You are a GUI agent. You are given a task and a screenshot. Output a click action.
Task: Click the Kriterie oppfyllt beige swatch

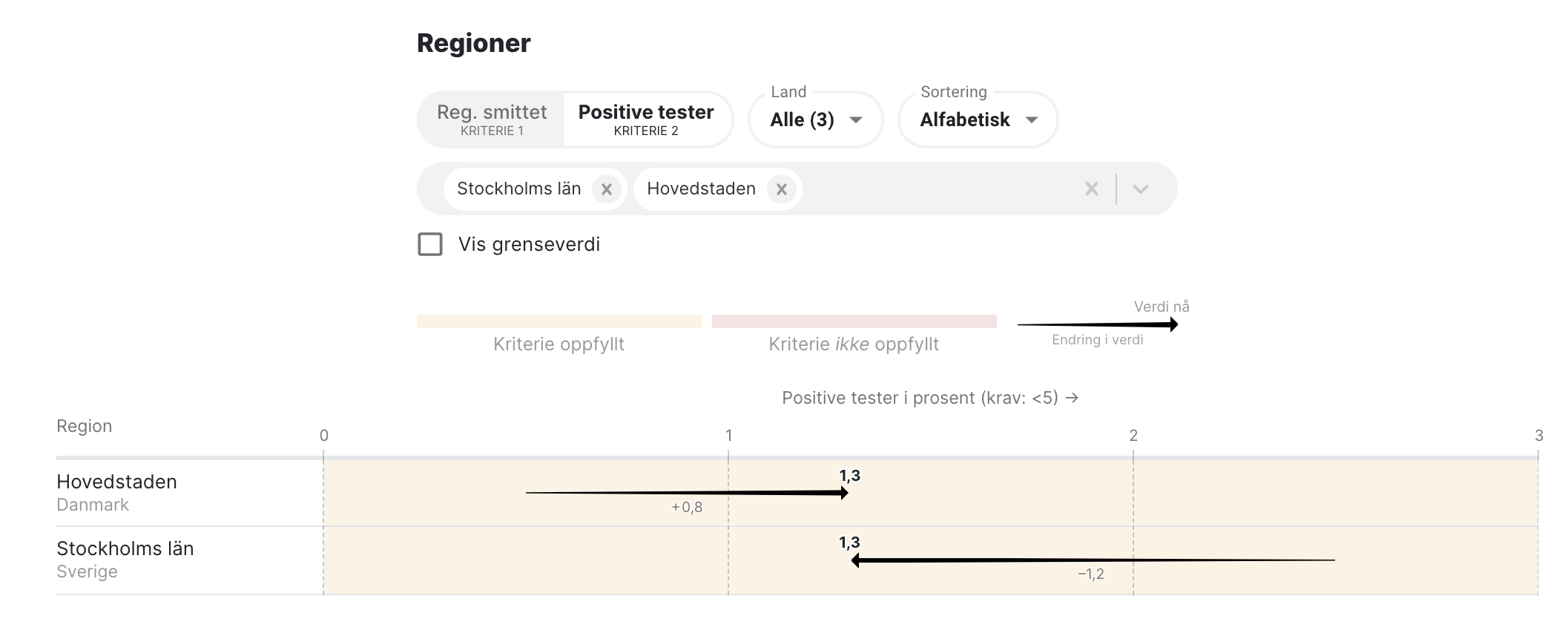click(559, 321)
